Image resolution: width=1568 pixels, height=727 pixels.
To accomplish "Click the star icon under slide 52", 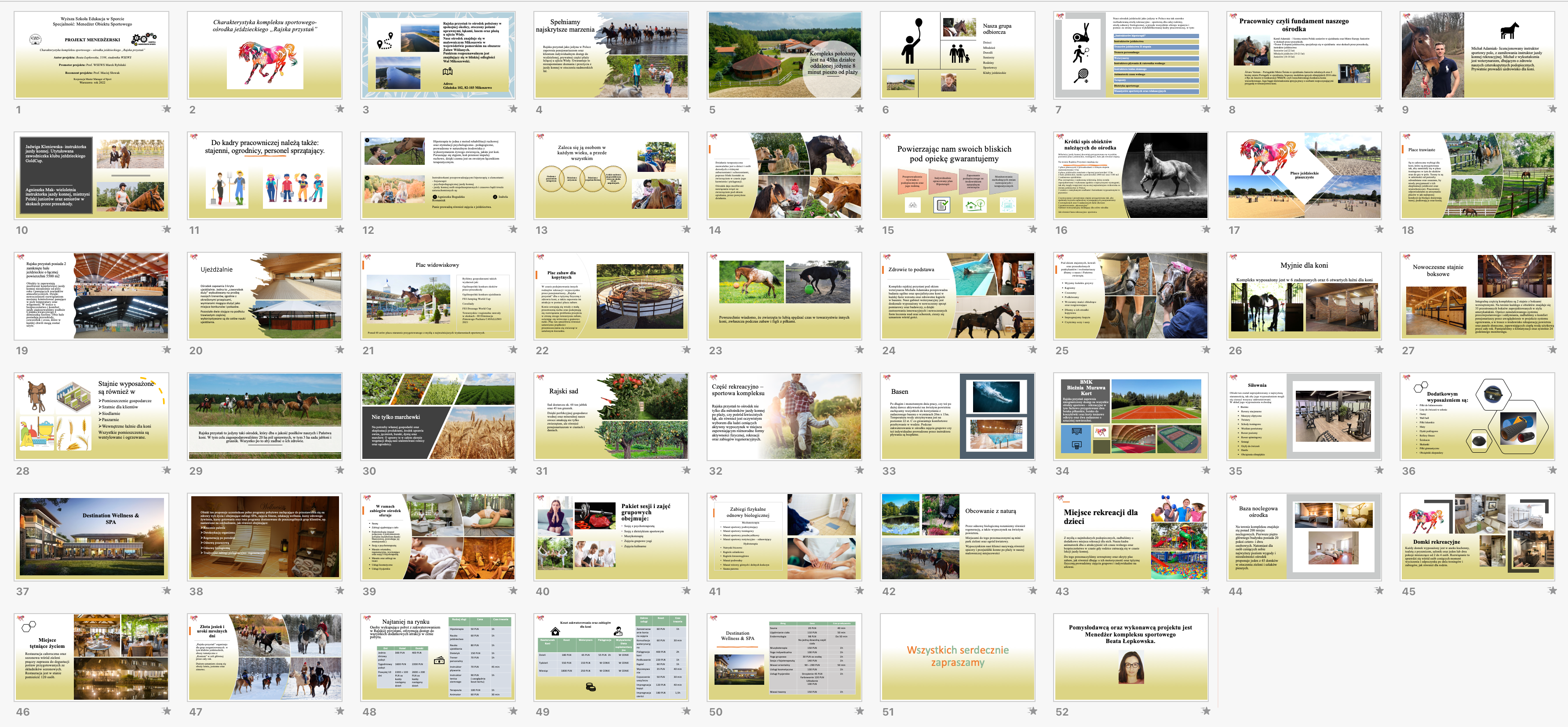I will tap(1206, 711).
